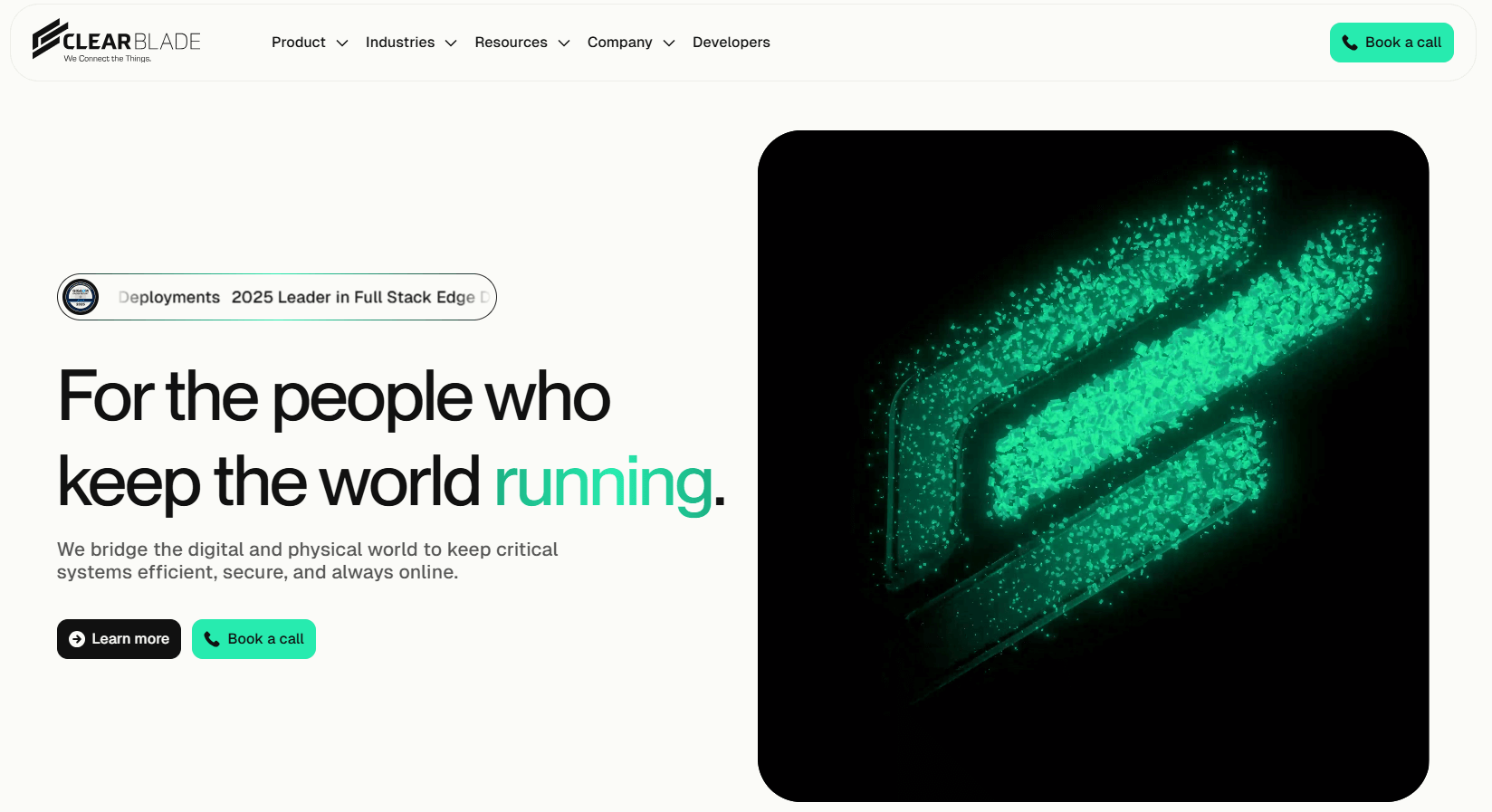Viewport: 1492px width, 812px height.
Task: Go to the Developers page
Action: (x=732, y=43)
